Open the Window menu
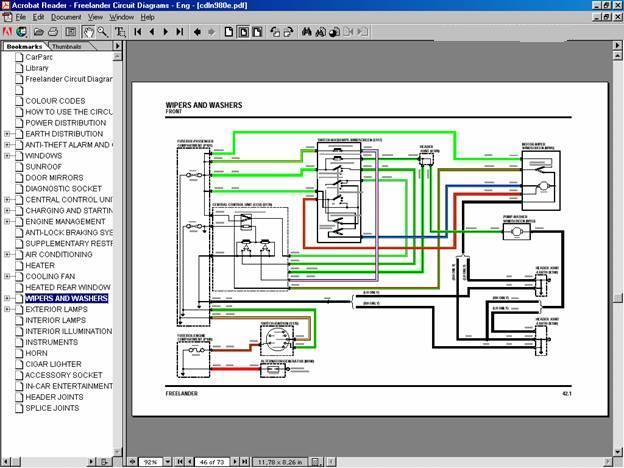This screenshot has height=468, width=624. (122, 17)
